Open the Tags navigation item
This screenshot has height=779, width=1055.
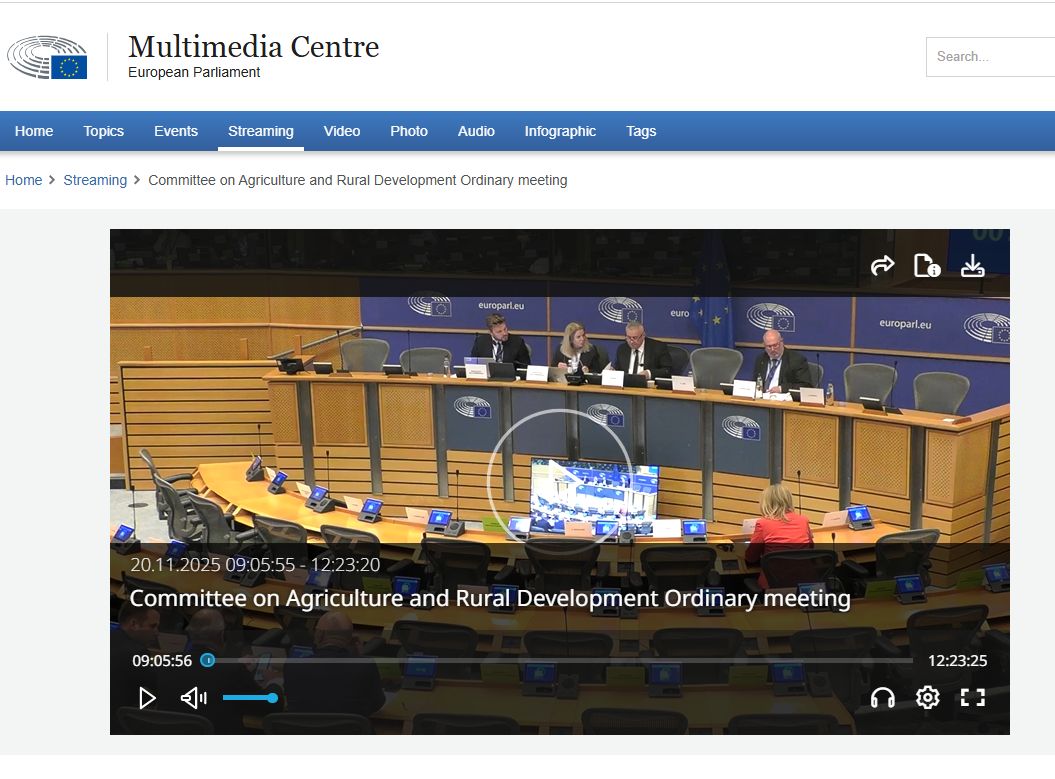(641, 131)
